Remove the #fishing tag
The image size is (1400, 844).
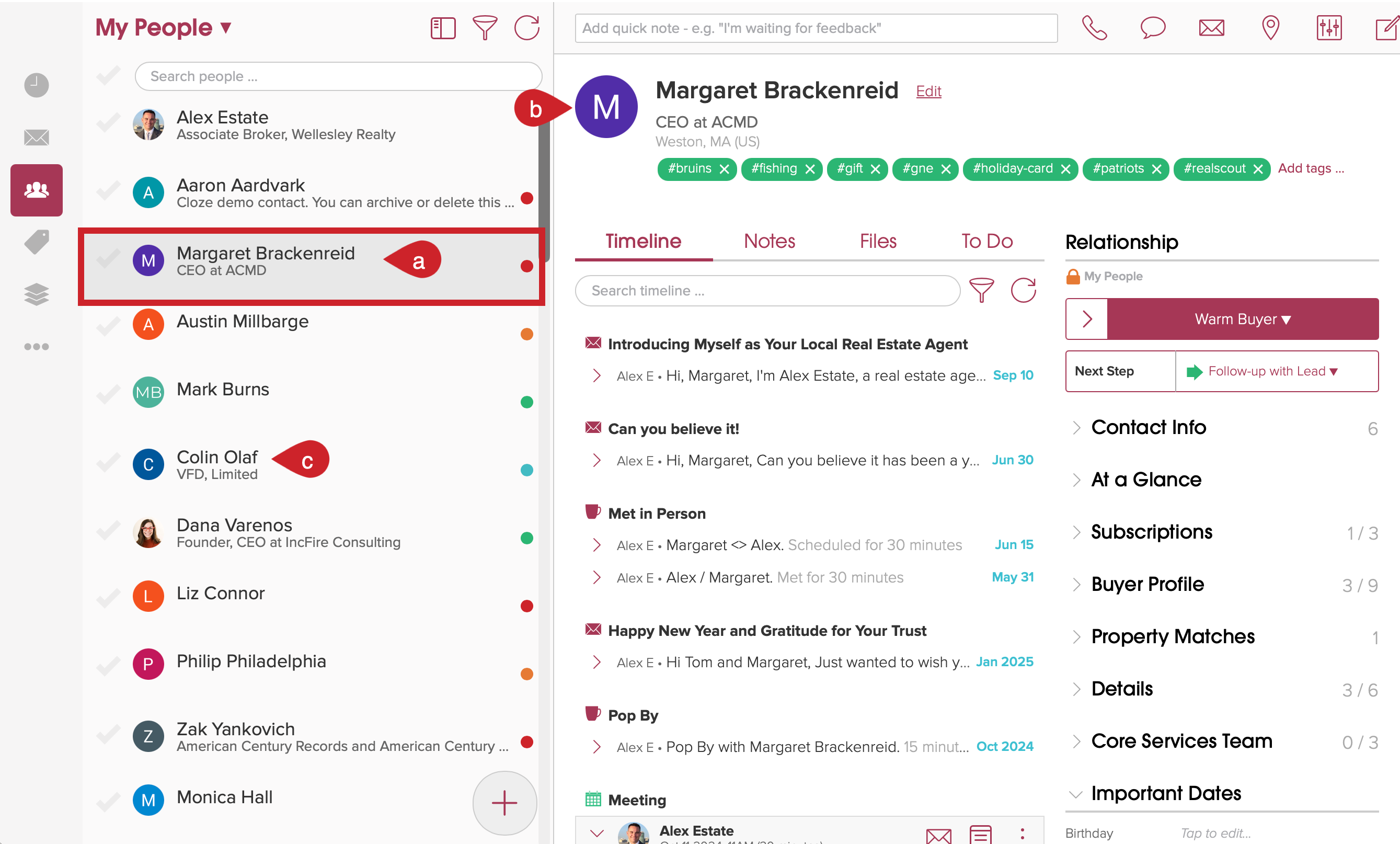810,169
